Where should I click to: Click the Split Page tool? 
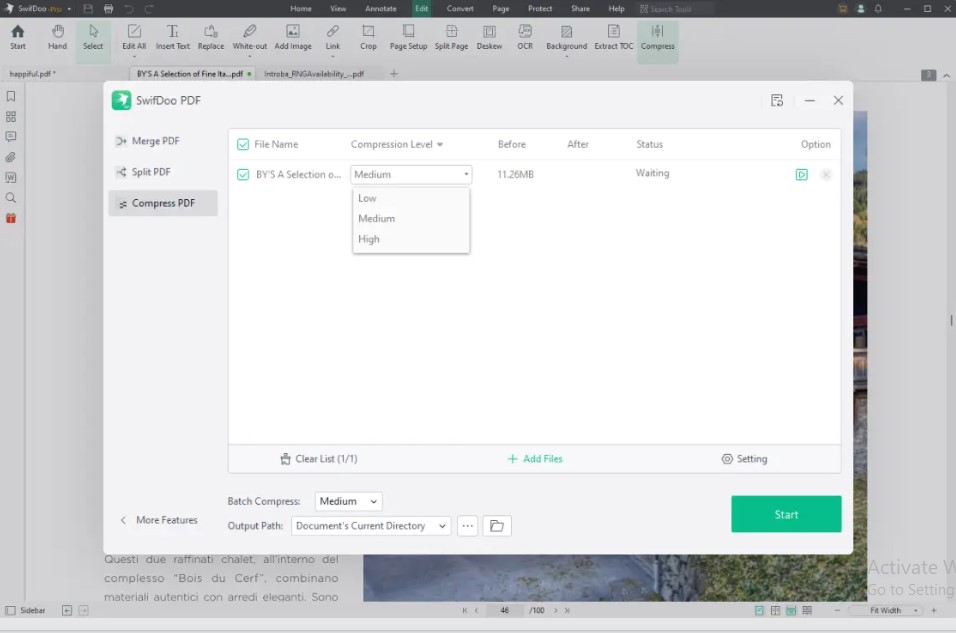coord(451,37)
